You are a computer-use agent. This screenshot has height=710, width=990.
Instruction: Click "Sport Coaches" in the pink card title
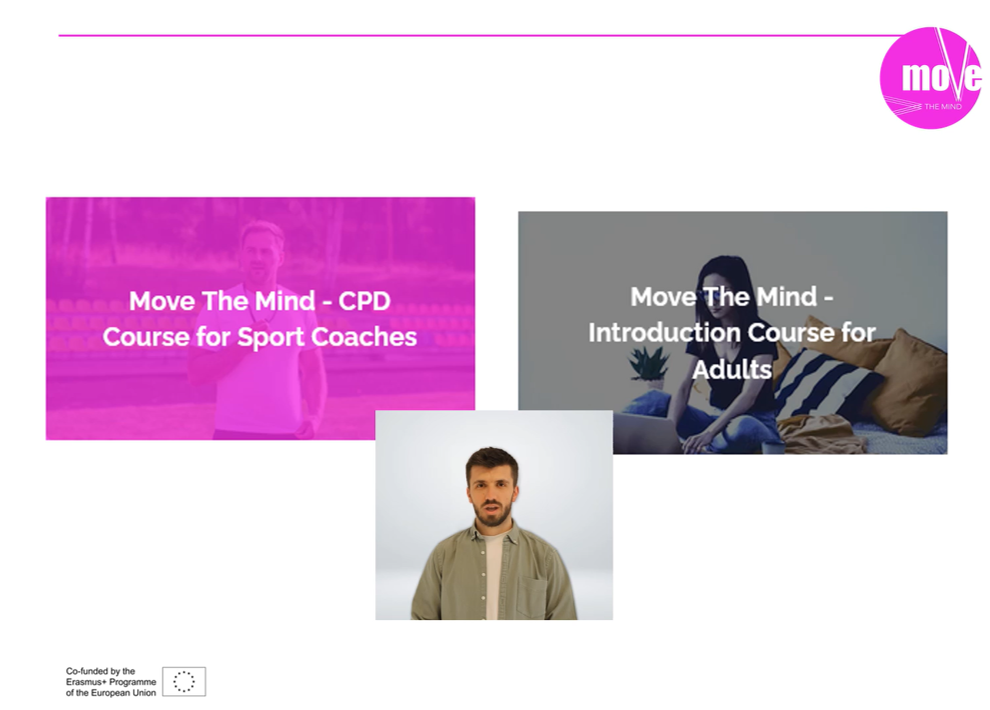(x=327, y=336)
